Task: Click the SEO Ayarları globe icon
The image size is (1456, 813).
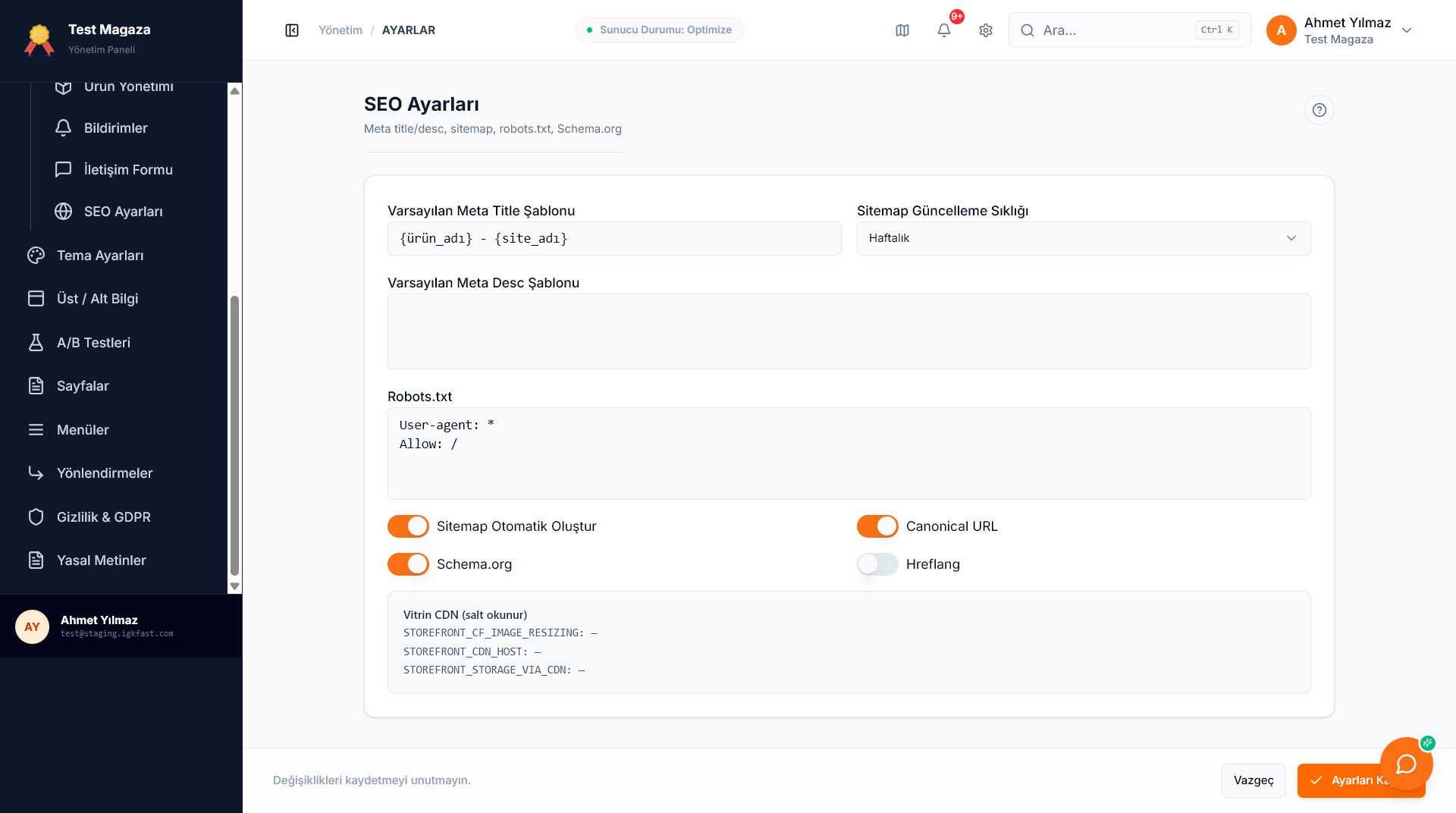Action: 64,212
